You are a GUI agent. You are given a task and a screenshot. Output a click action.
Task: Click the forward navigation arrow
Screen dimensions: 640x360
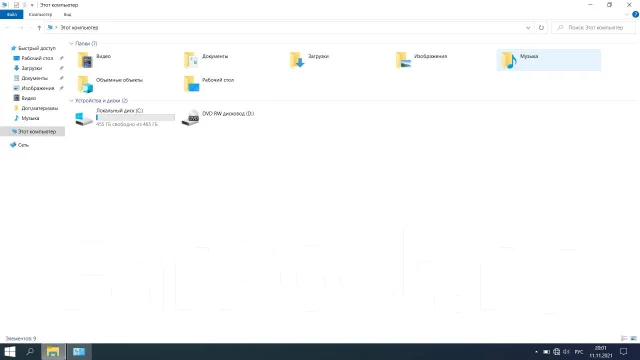coord(20,28)
